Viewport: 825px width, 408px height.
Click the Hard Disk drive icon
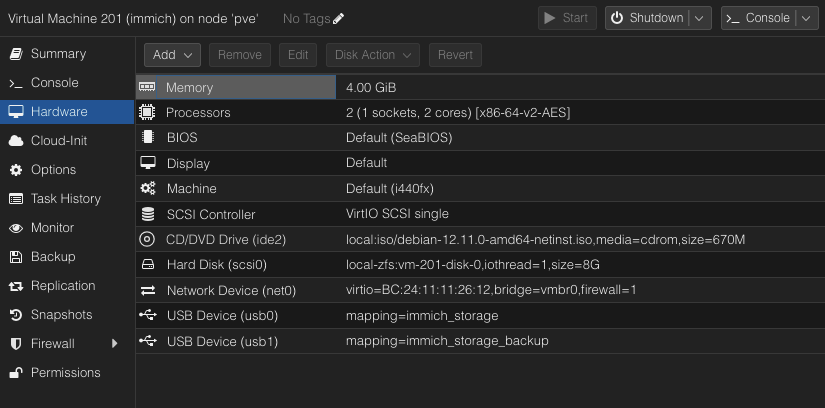click(x=148, y=265)
